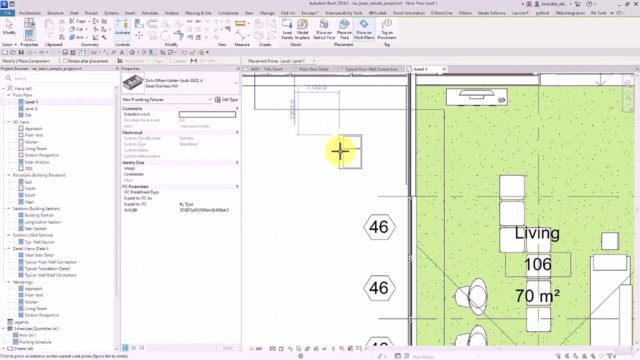
Task: Click the Activate controls button
Action: [x=122, y=27]
